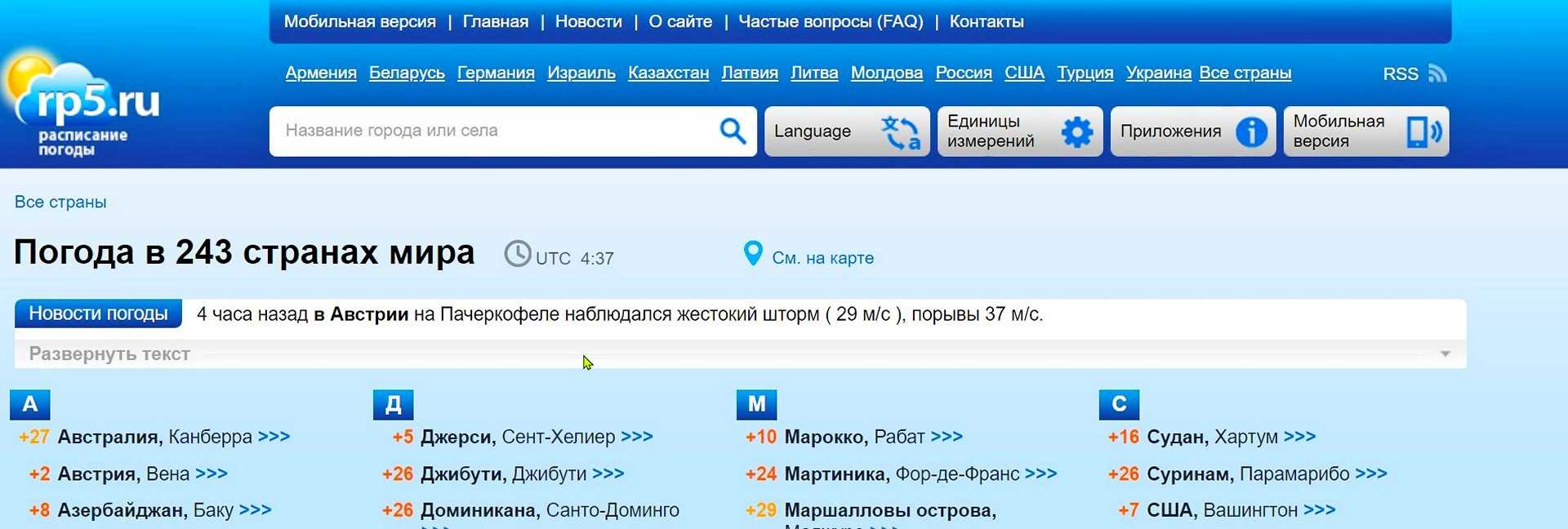1568x529 pixels.
Task: Follow the Казахстан country link
Action: point(668,73)
